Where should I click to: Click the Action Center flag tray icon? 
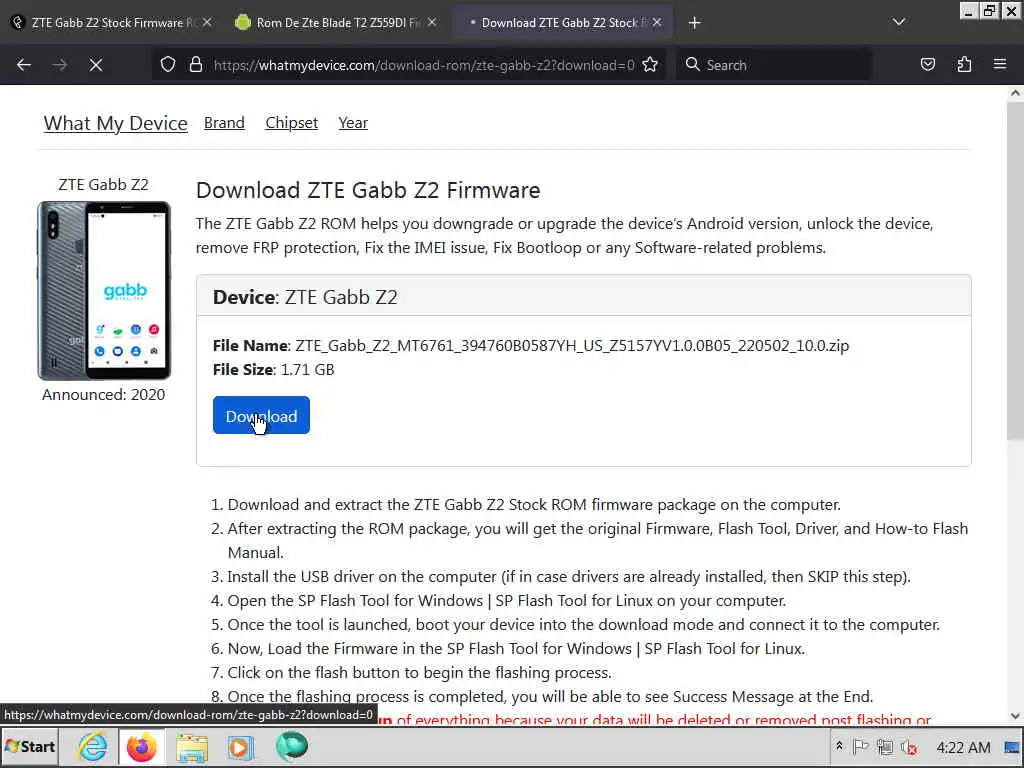[x=861, y=746]
